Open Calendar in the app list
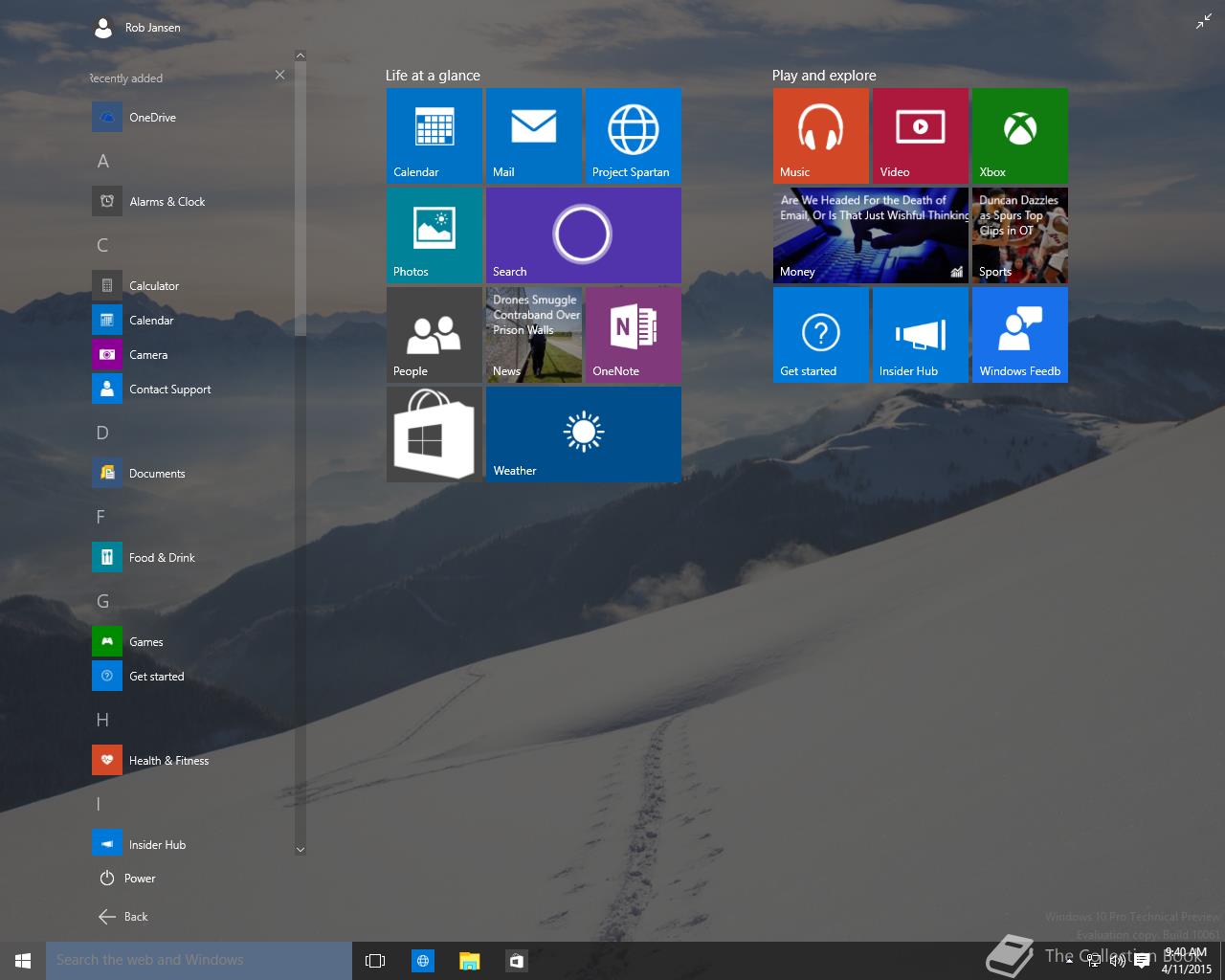1225x980 pixels. 189,321
